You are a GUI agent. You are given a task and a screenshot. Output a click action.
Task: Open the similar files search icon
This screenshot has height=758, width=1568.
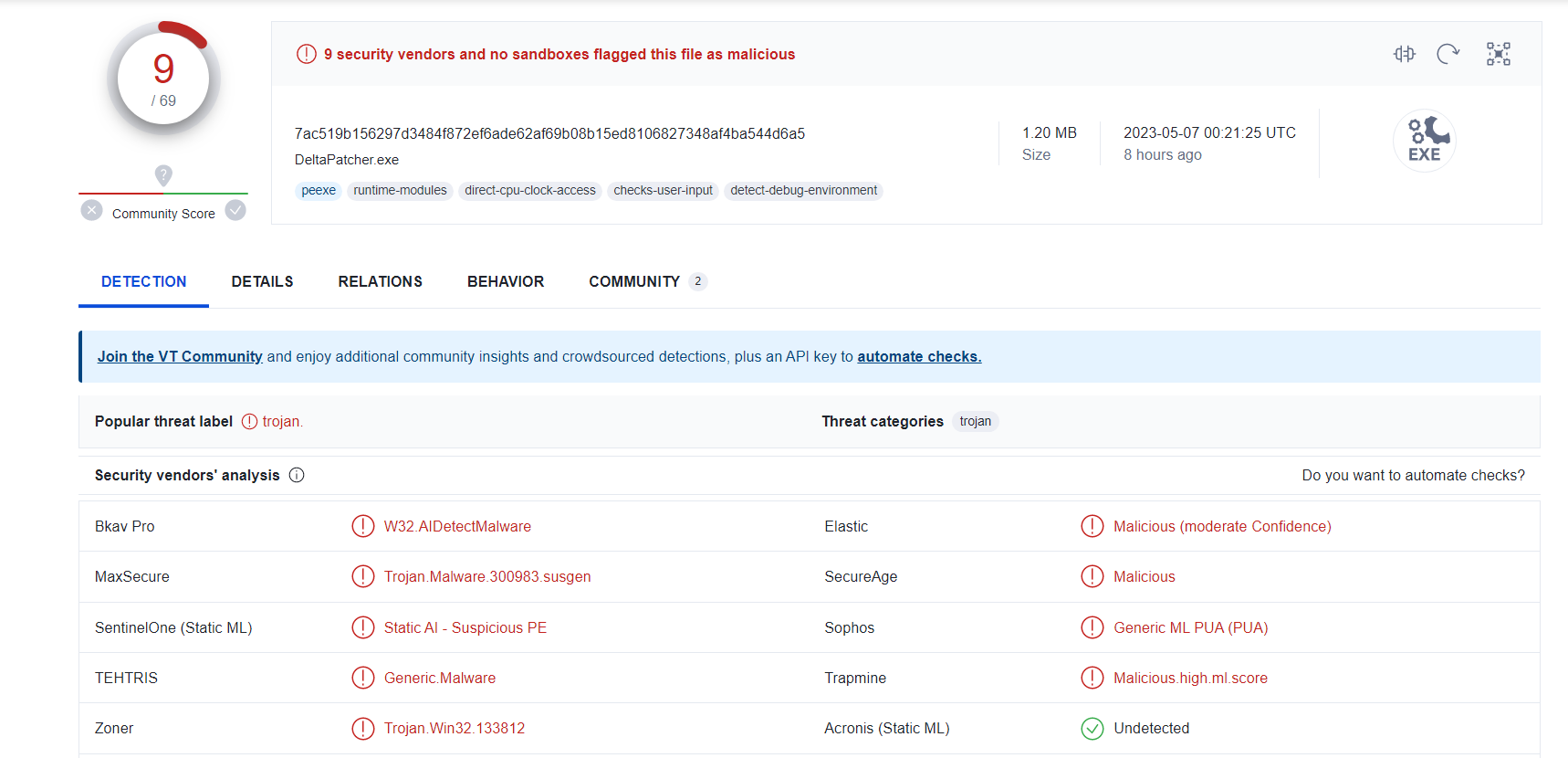click(1404, 54)
